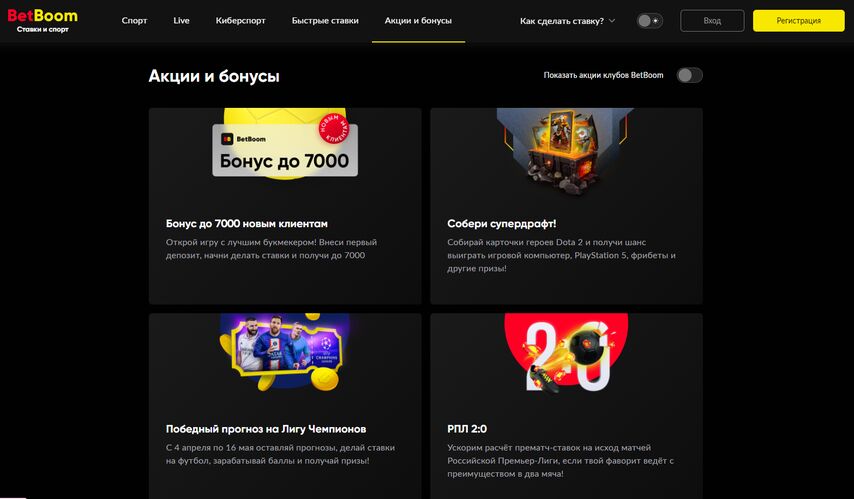Image resolution: width=854 pixels, height=499 pixels.
Task: Open the Киберспорт section
Action: point(240,21)
